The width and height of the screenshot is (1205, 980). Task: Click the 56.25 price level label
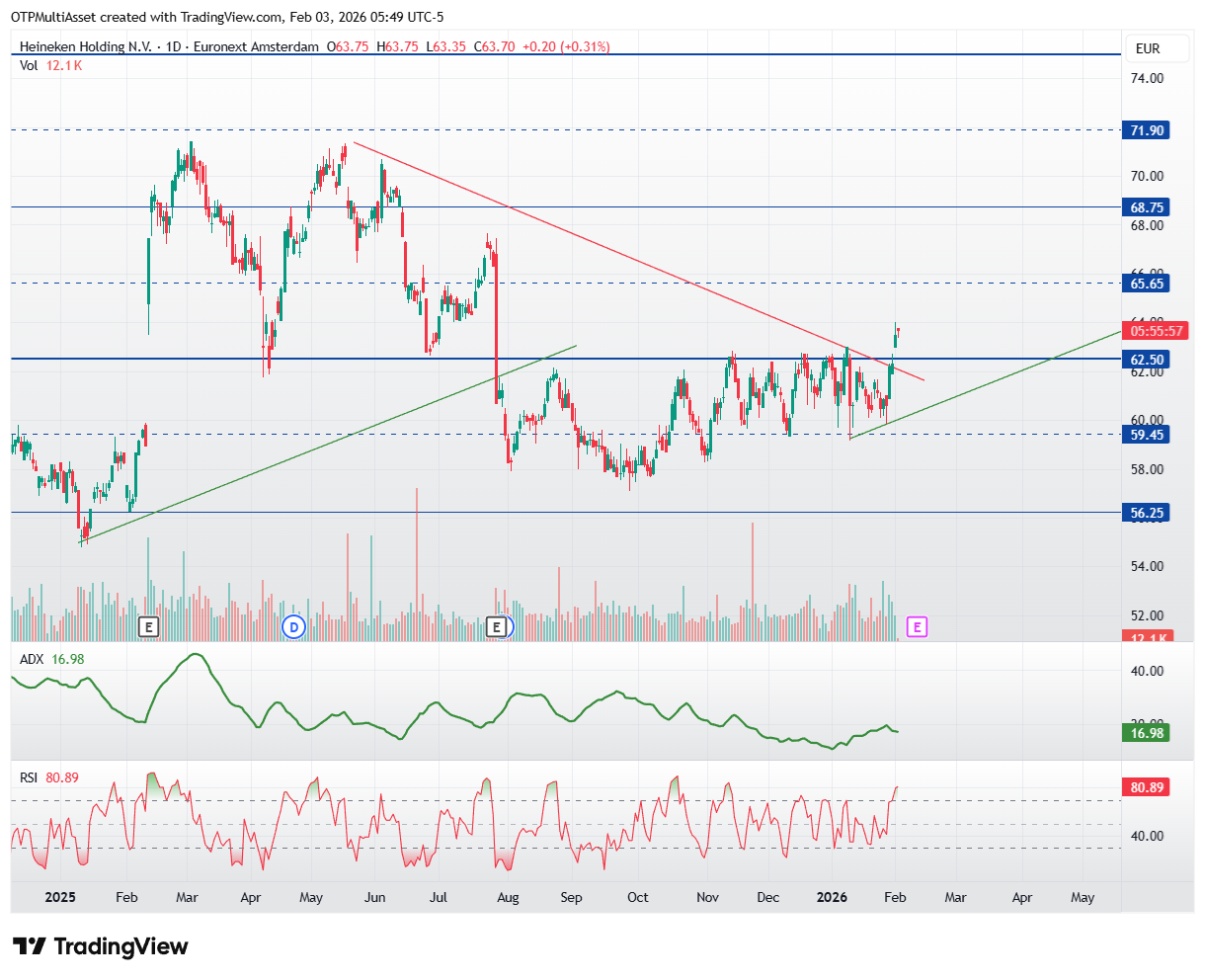(1147, 513)
